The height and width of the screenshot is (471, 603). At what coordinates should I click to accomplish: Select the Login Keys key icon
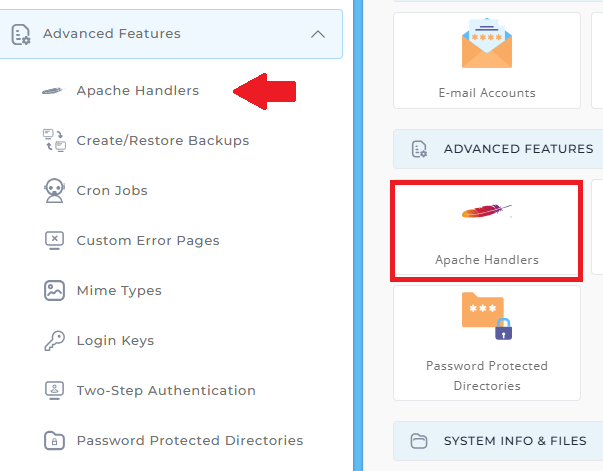click(x=54, y=341)
